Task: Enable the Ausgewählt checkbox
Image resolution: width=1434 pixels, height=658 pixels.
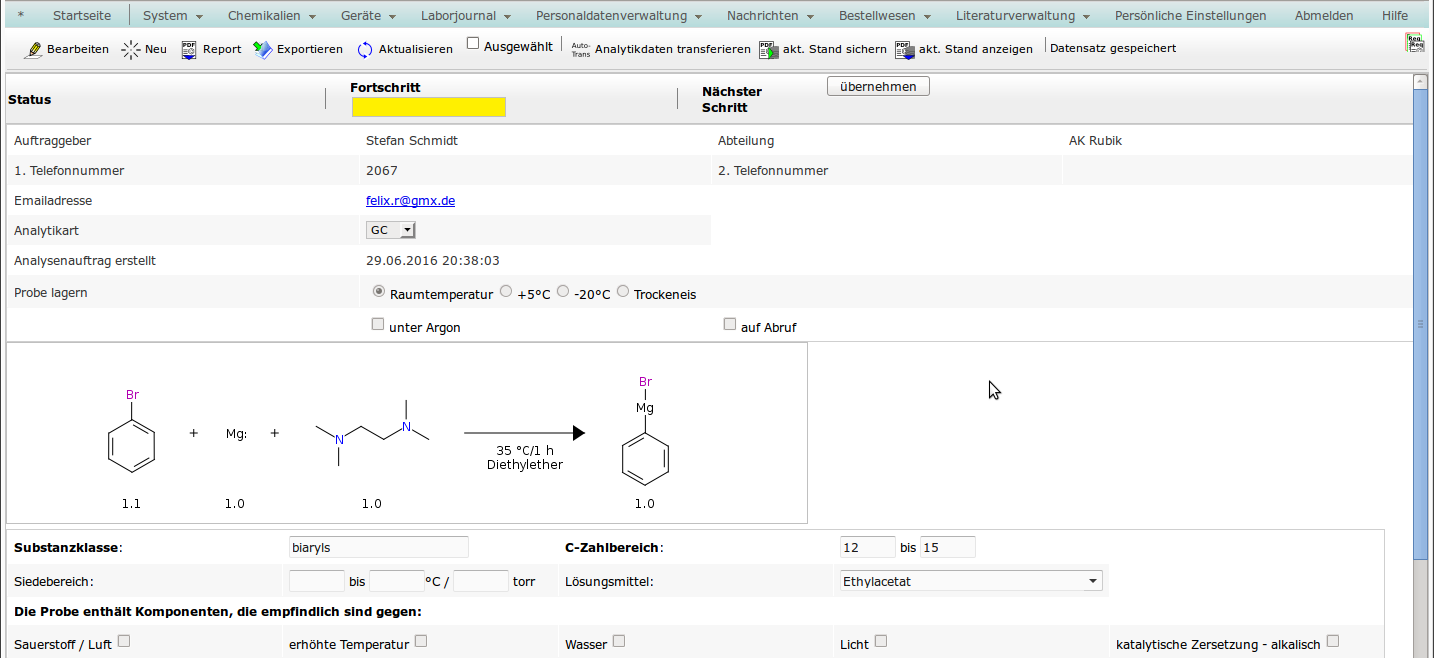Action: [x=474, y=45]
